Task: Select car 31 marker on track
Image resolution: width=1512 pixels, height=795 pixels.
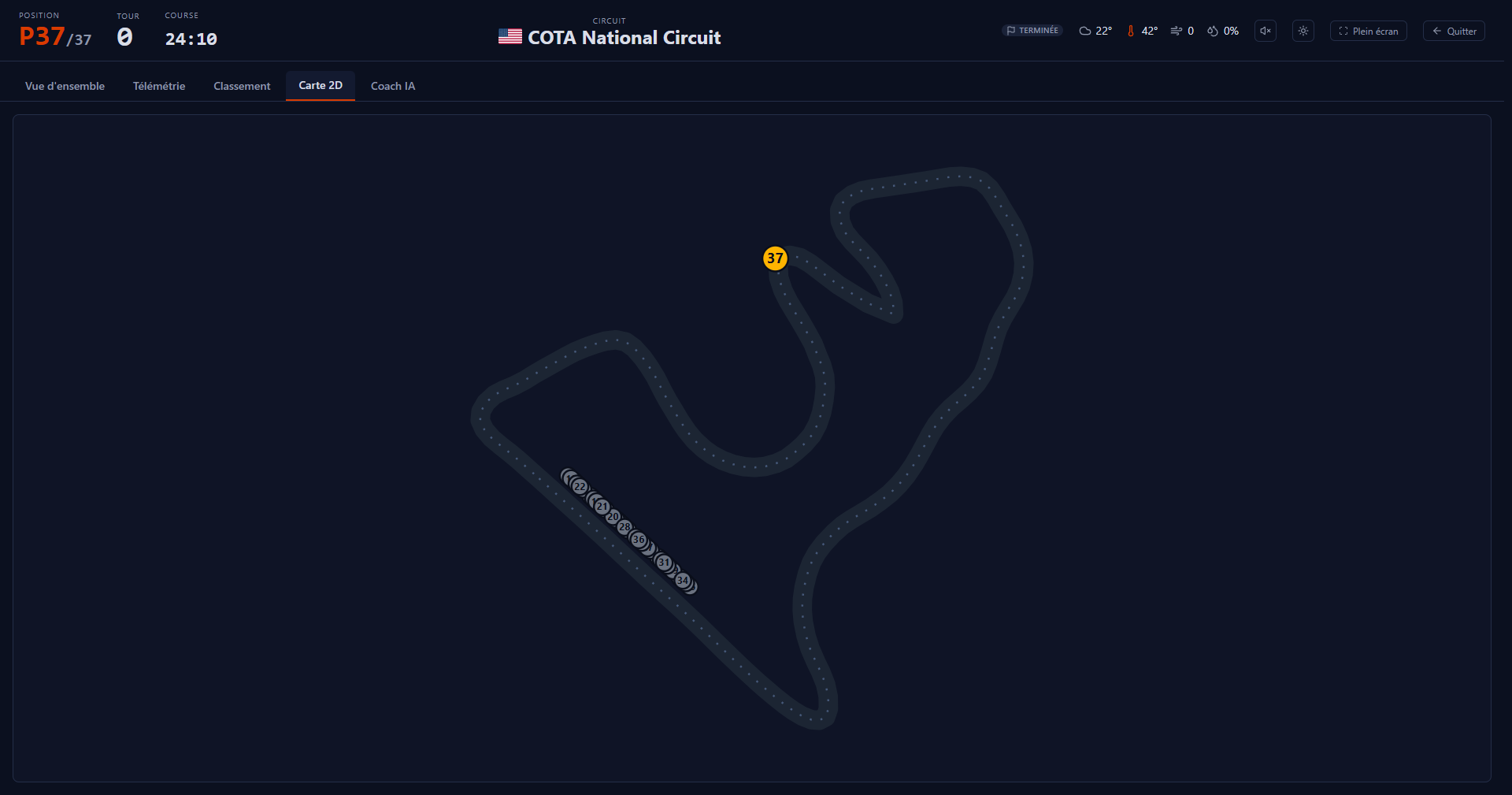Action: tap(664, 563)
